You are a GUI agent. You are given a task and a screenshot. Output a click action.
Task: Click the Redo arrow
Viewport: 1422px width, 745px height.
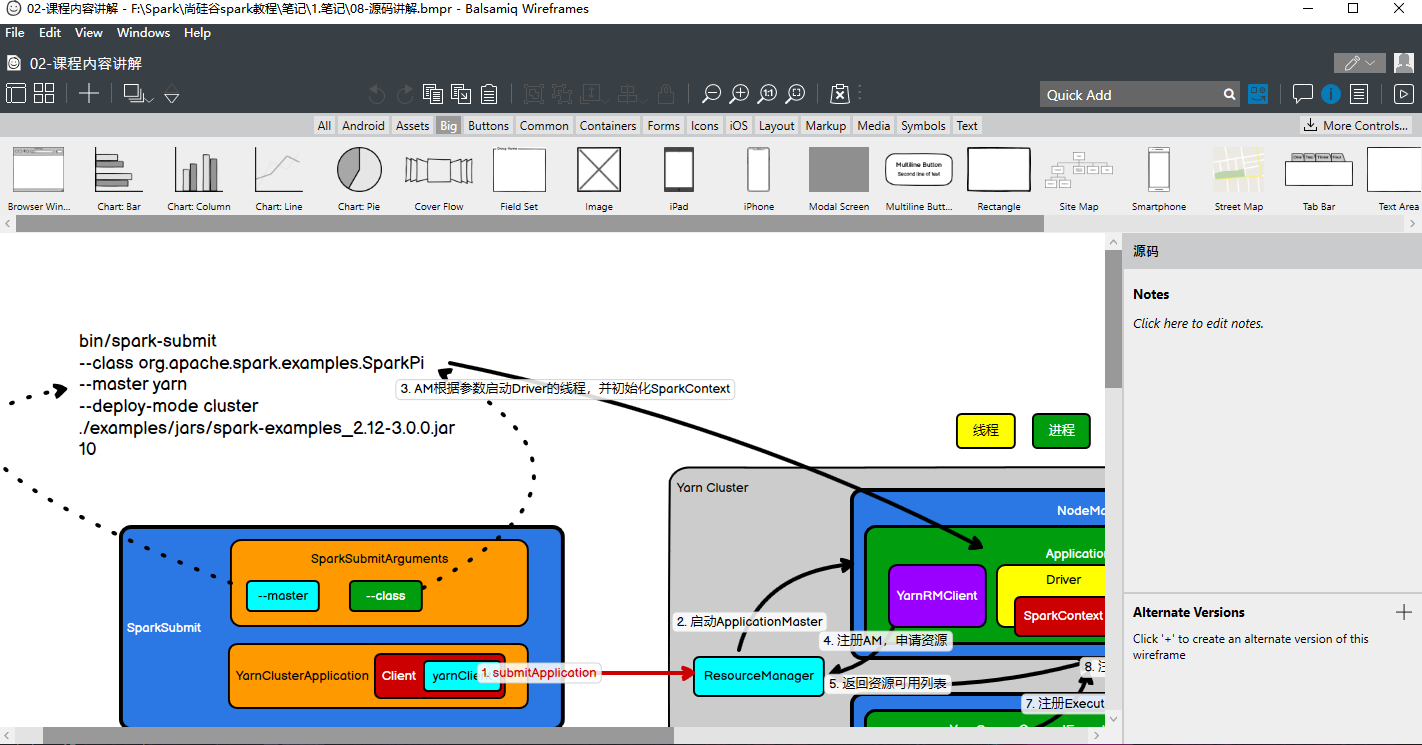click(405, 94)
